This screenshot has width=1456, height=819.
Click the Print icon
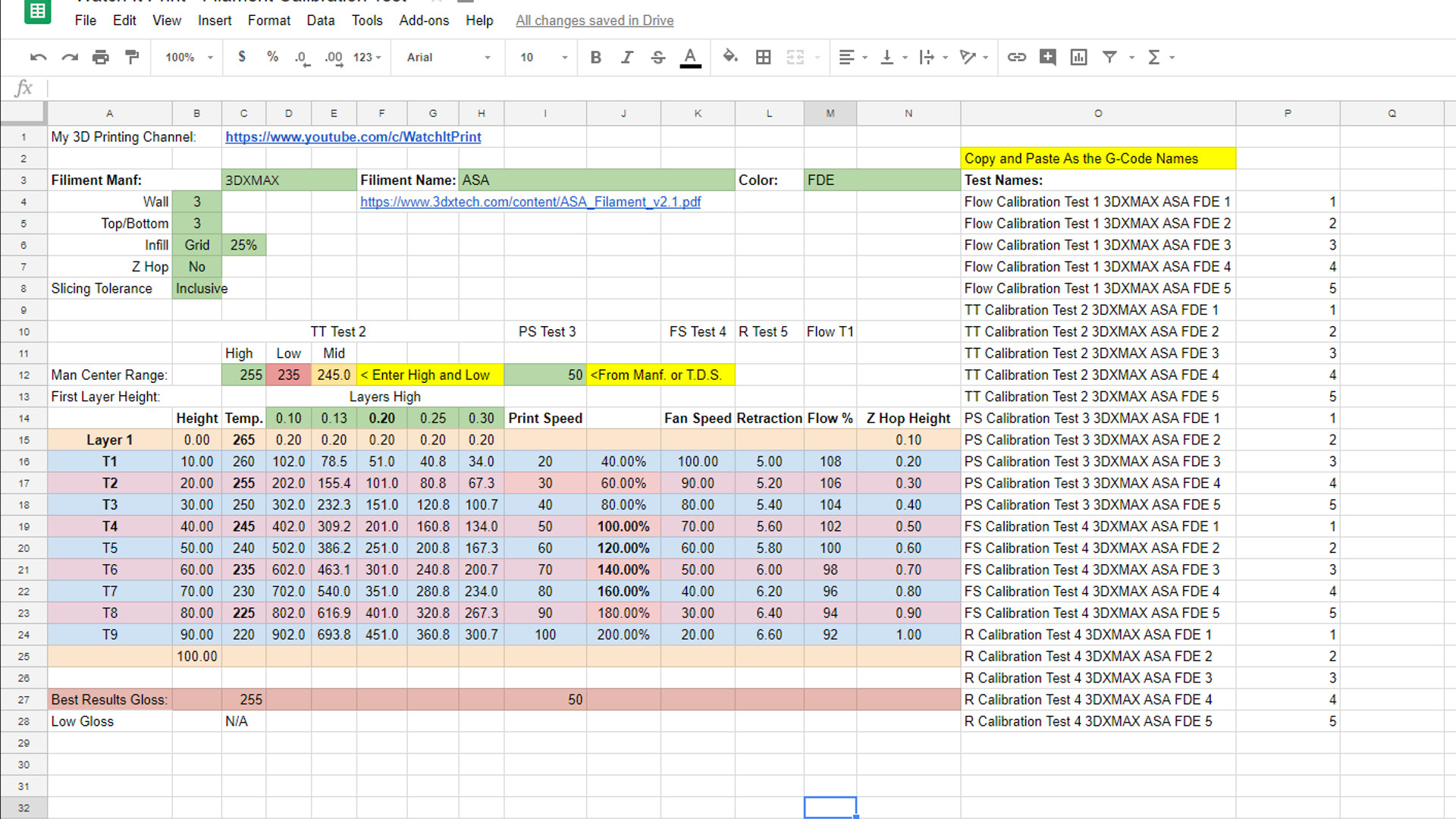(101, 58)
